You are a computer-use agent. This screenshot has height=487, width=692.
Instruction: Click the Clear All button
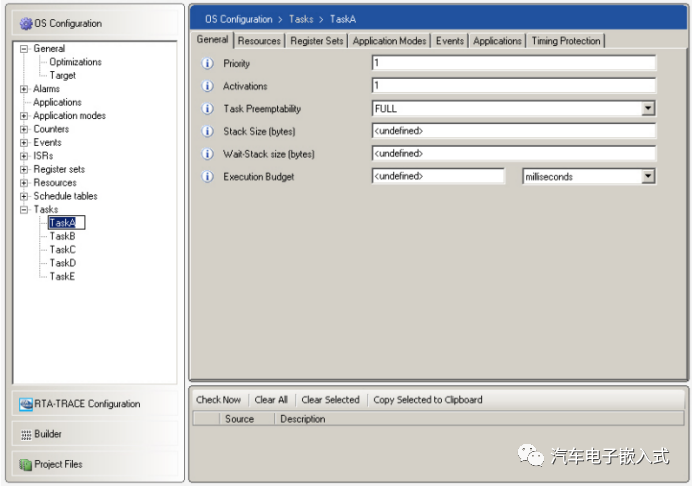(271, 400)
